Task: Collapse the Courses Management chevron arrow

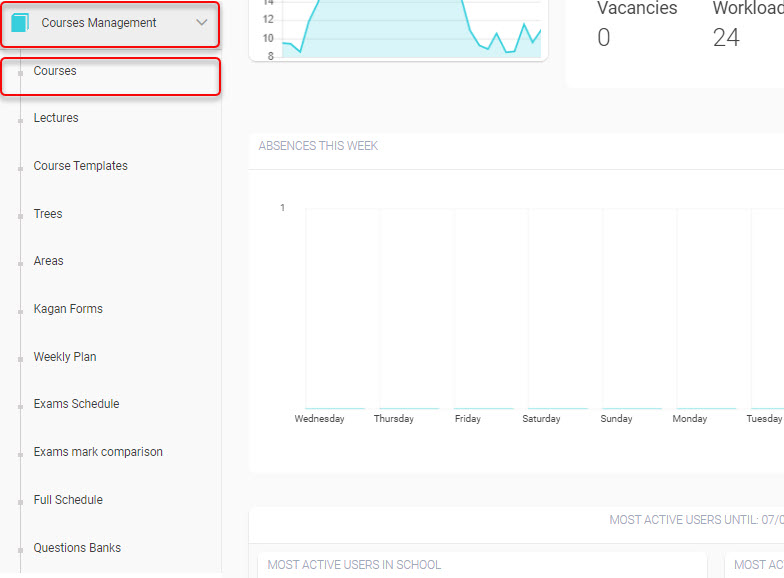Action: point(201,23)
